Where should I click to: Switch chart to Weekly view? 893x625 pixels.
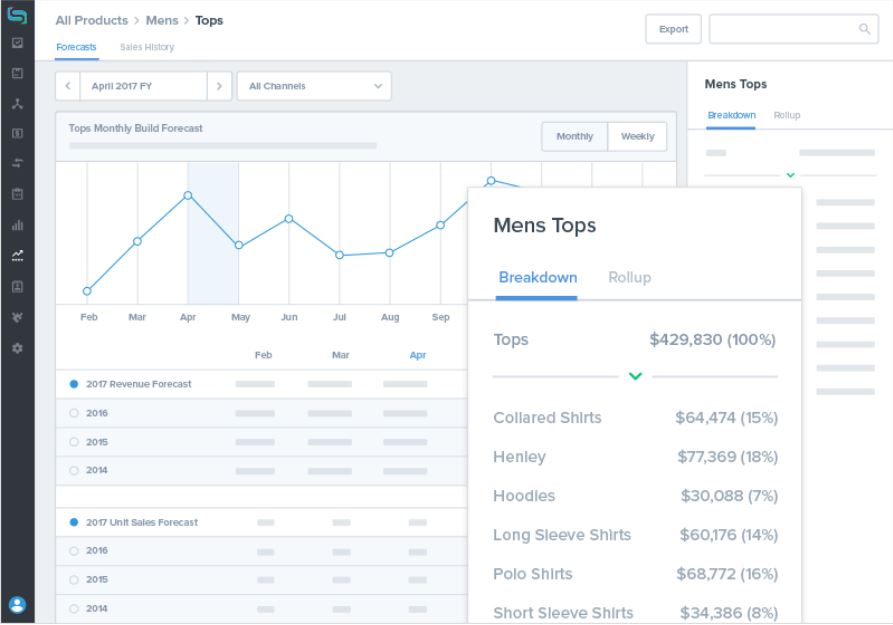click(x=637, y=137)
